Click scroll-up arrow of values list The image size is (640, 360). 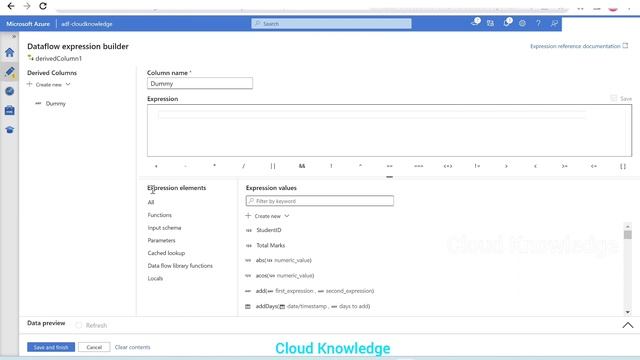(x=628, y=226)
